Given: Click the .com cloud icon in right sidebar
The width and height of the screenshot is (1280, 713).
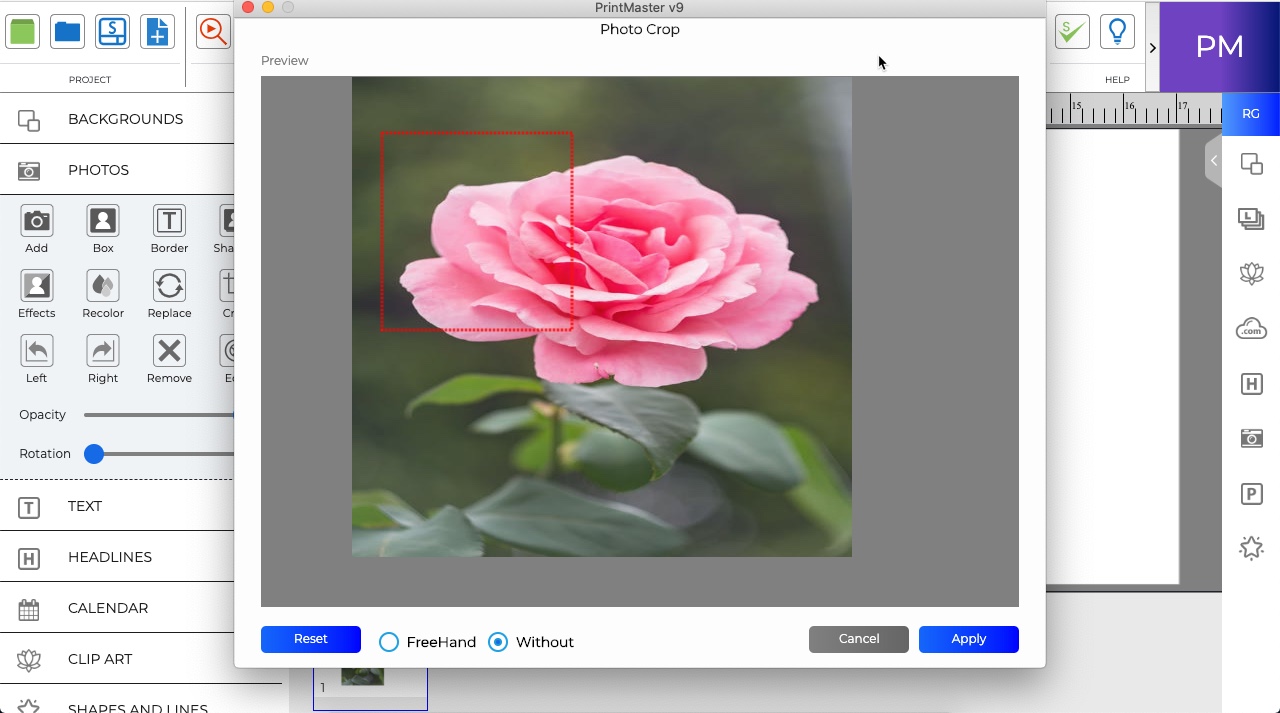Looking at the screenshot, I should [x=1251, y=328].
